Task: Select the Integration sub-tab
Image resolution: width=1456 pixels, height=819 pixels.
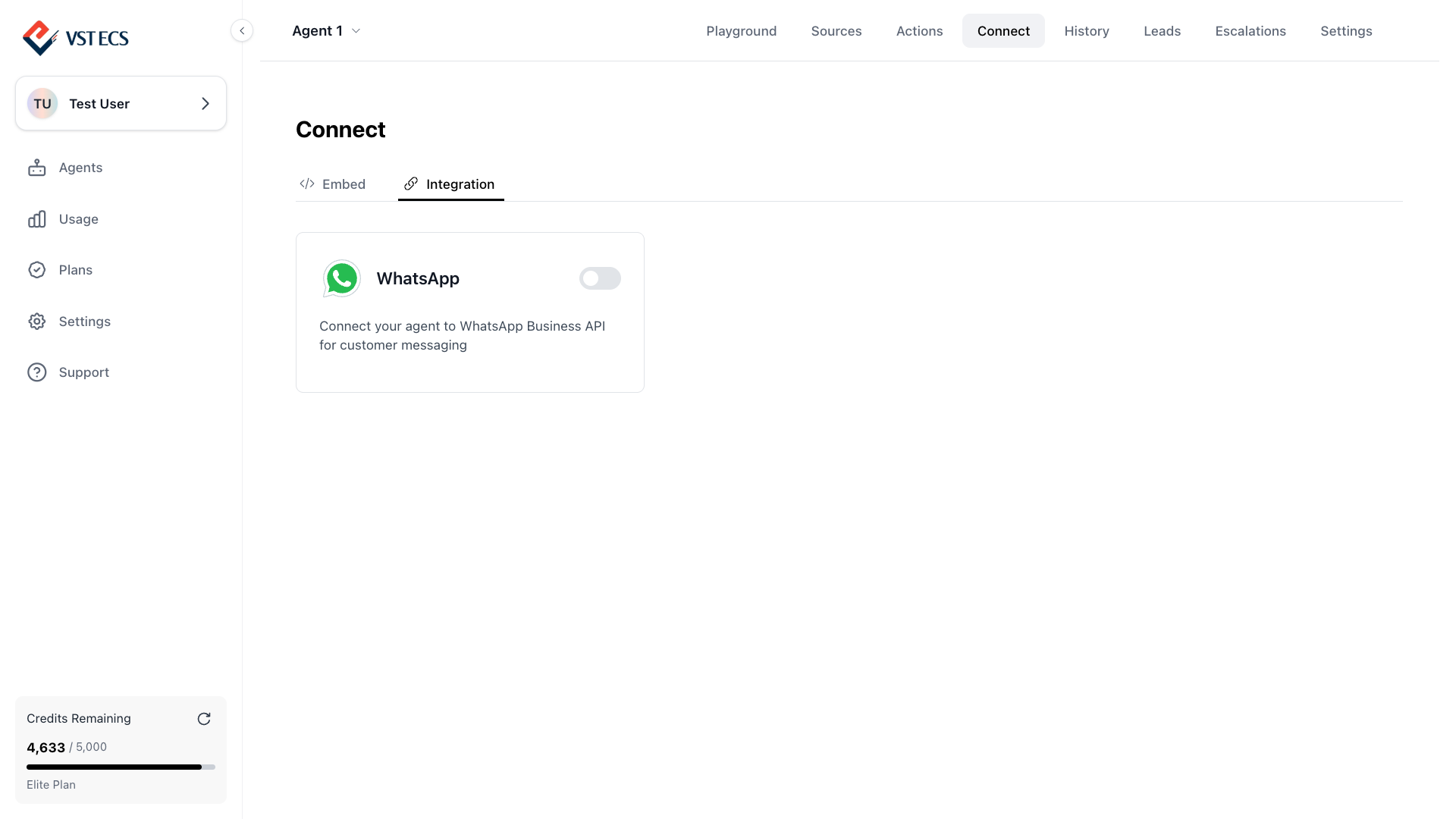Action: (x=450, y=184)
